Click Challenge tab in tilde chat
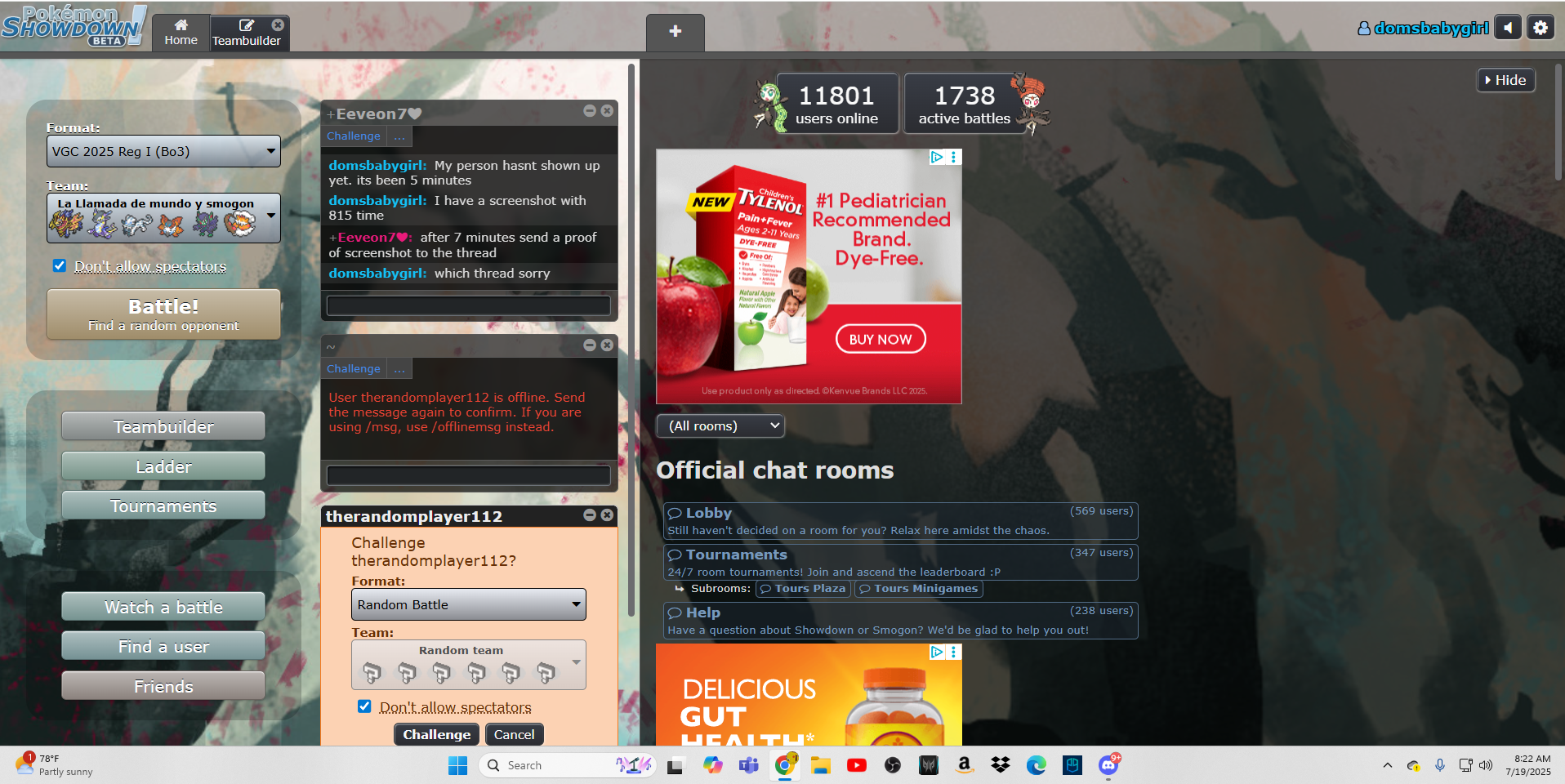The width and height of the screenshot is (1565, 784). pyautogui.click(x=354, y=369)
